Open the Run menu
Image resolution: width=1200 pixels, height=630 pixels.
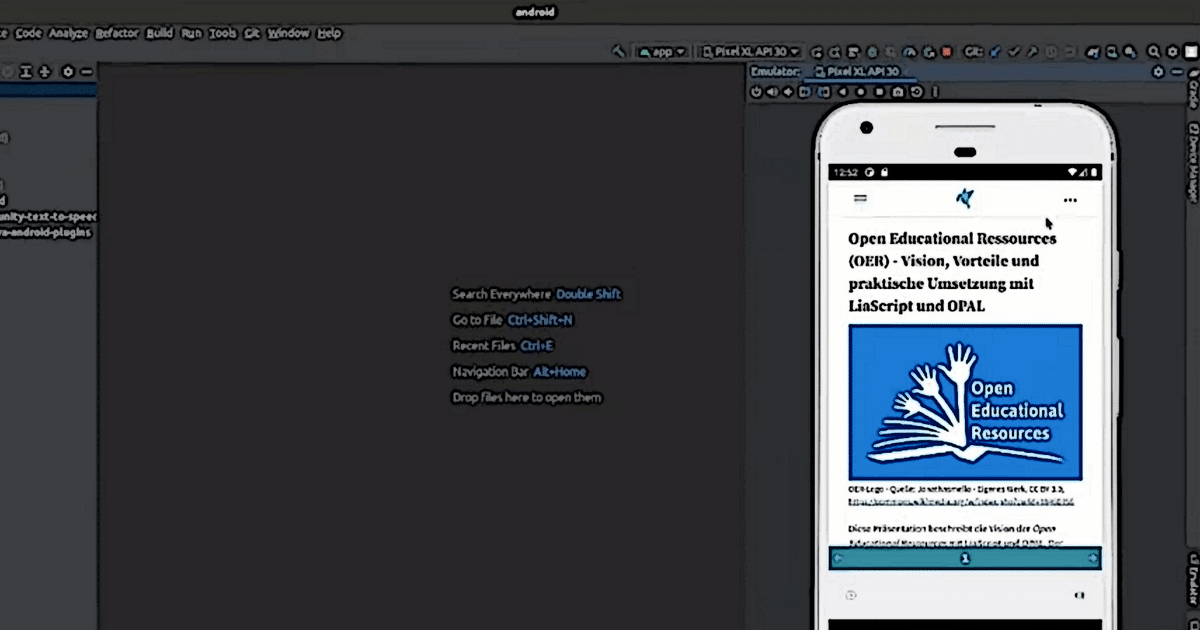point(192,33)
